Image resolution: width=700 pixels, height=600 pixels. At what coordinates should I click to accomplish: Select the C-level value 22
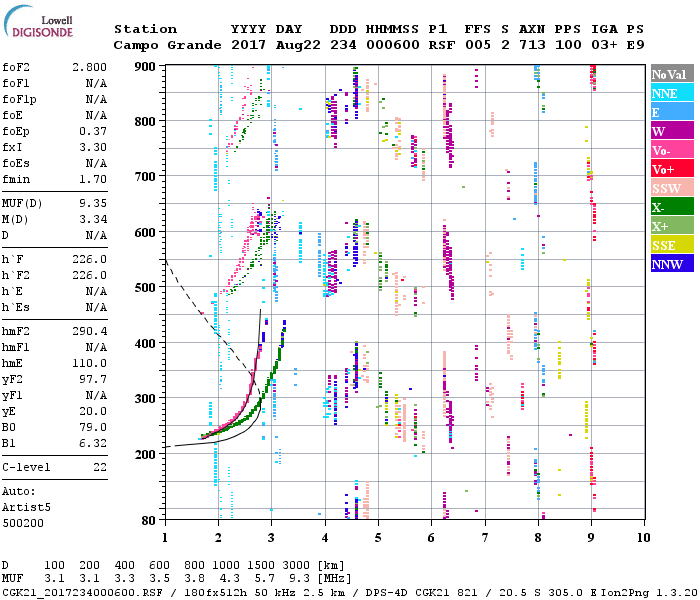99,467
